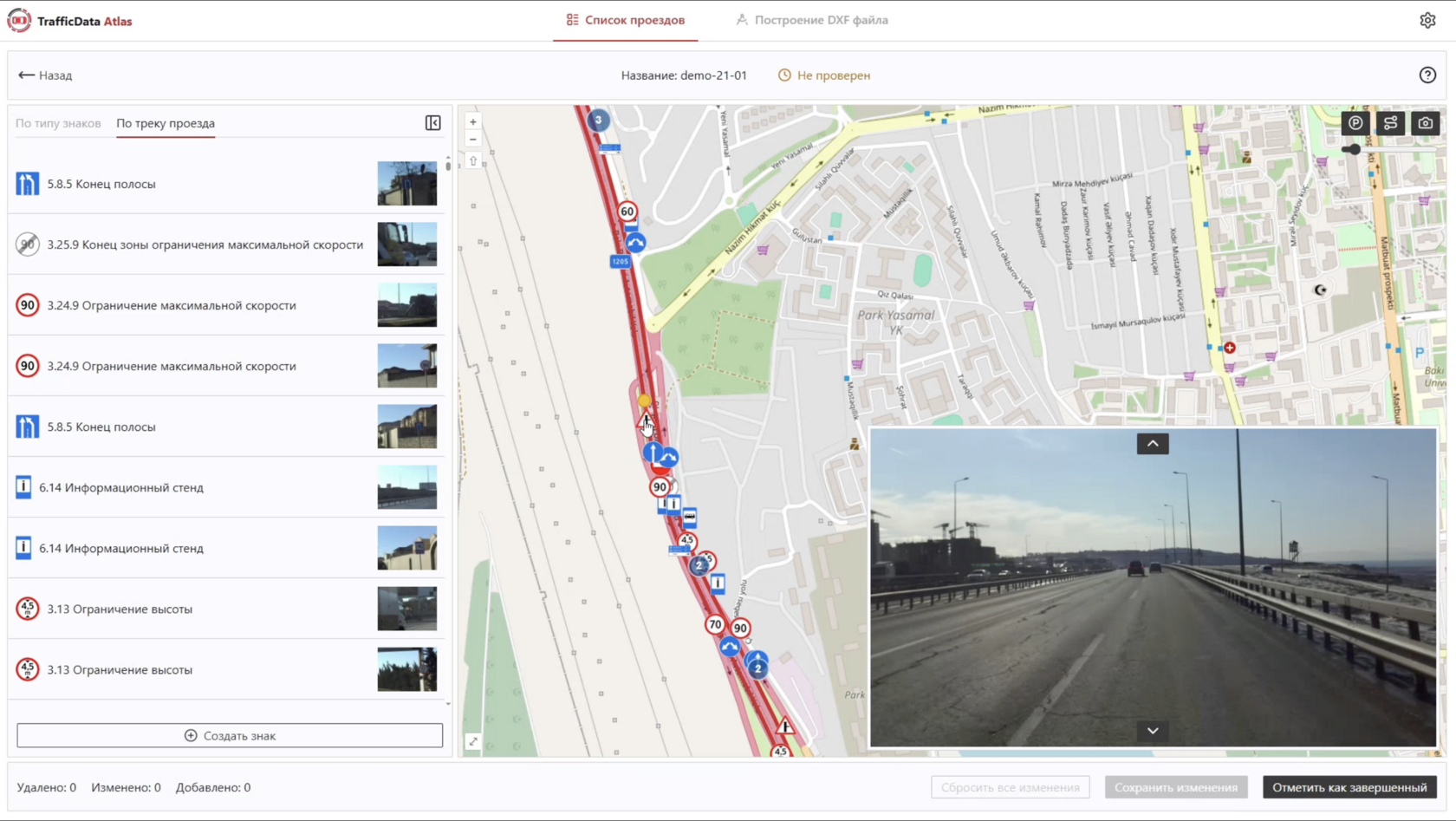This screenshot has width=1456, height=821.
Task: Click the 'Удалено: 0' counter
Action: coord(47,787)
